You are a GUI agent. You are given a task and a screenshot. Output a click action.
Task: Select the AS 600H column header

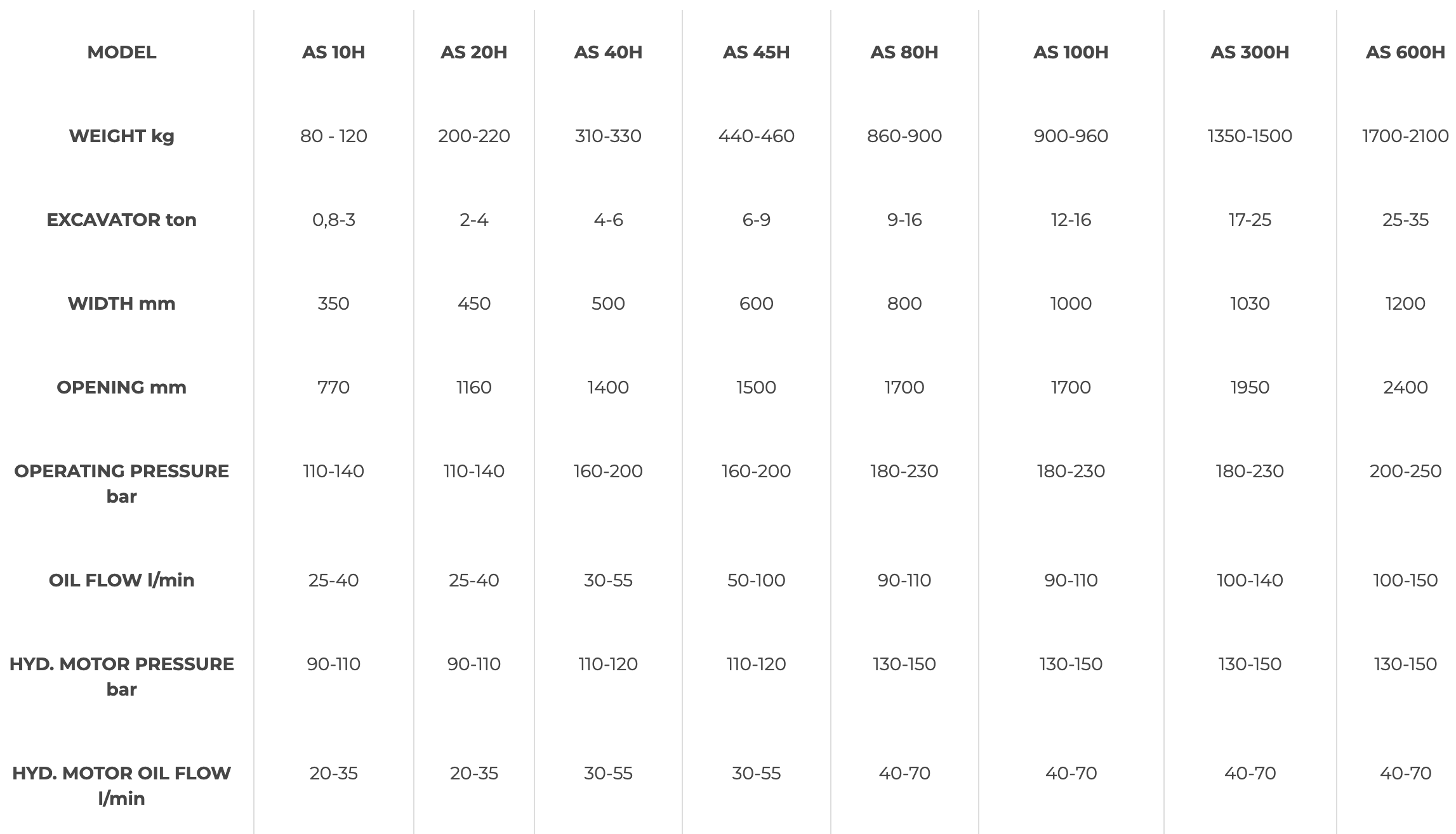click(1405, 52)
